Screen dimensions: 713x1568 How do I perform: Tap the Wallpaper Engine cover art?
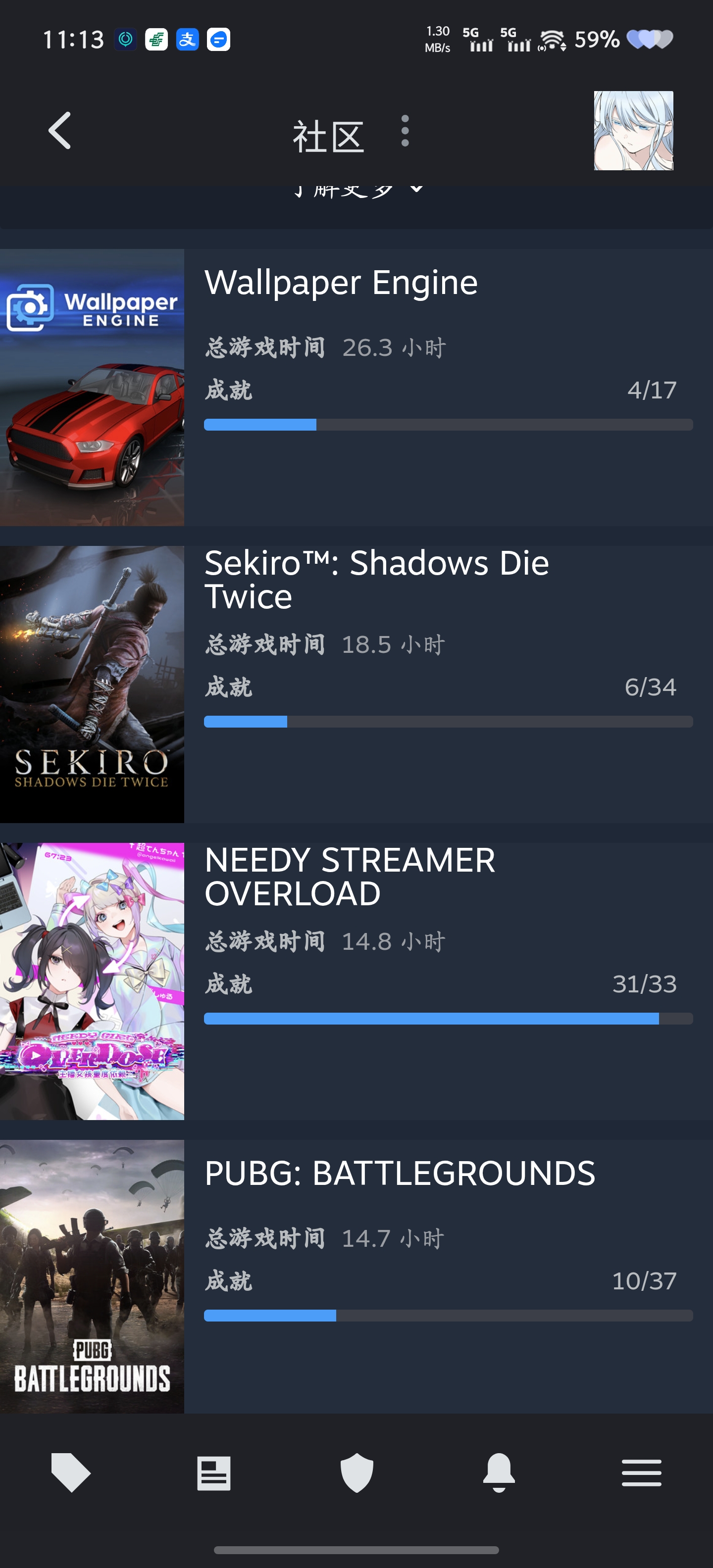tap(92, 387)
